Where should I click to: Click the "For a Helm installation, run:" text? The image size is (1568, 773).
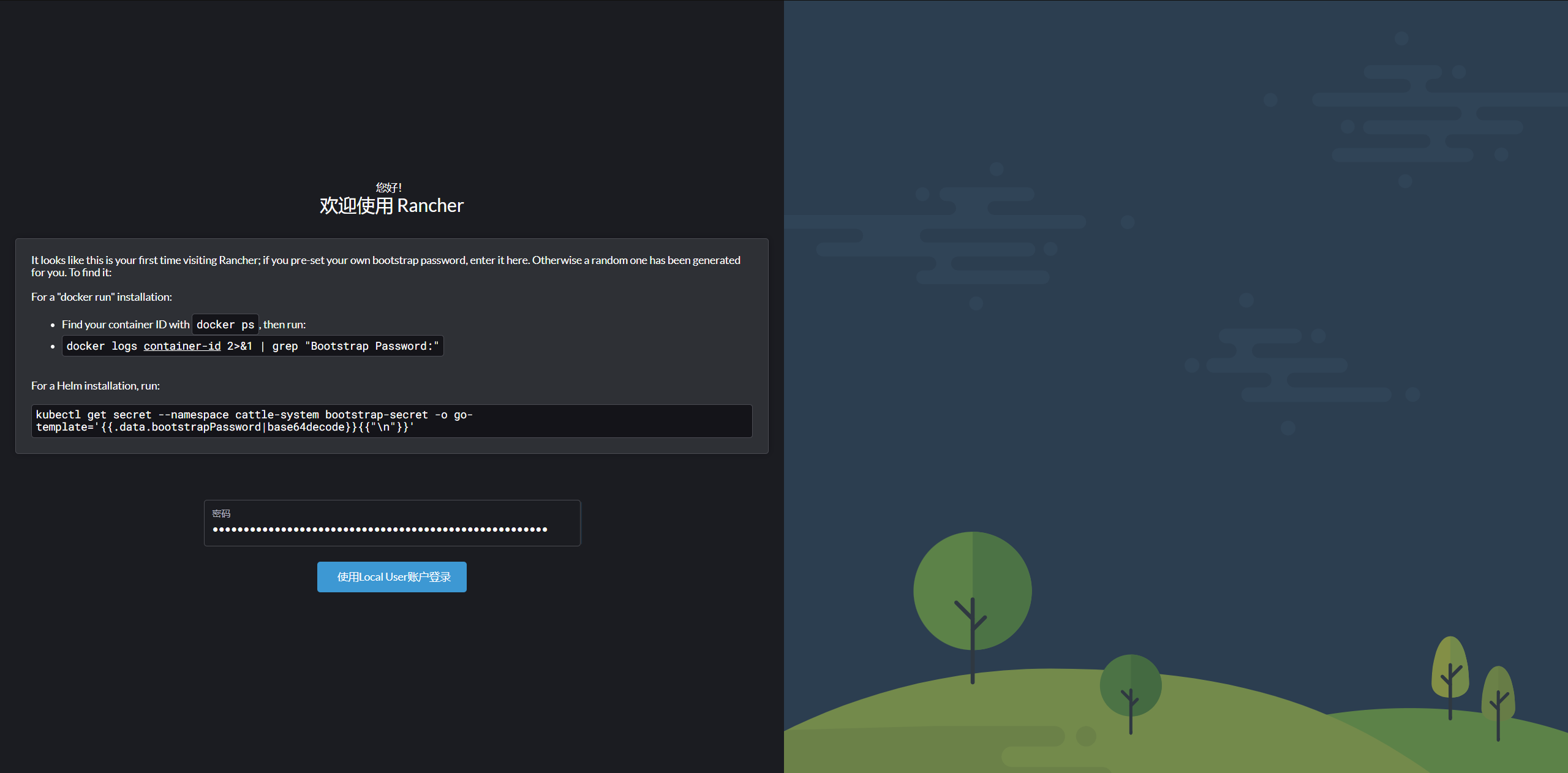click(x=96, y=386)
